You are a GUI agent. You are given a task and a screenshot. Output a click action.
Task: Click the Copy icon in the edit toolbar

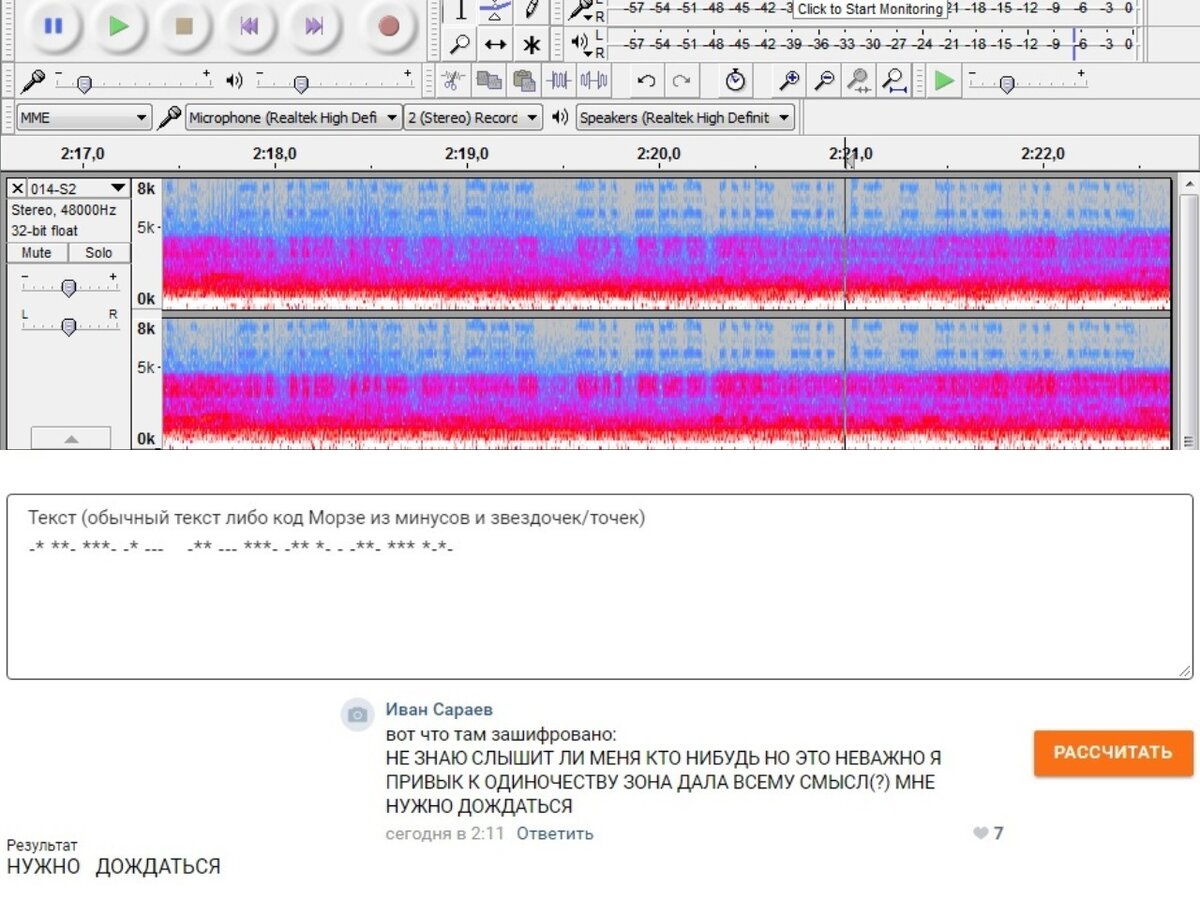pyautogui.click(x=489, y=80)
